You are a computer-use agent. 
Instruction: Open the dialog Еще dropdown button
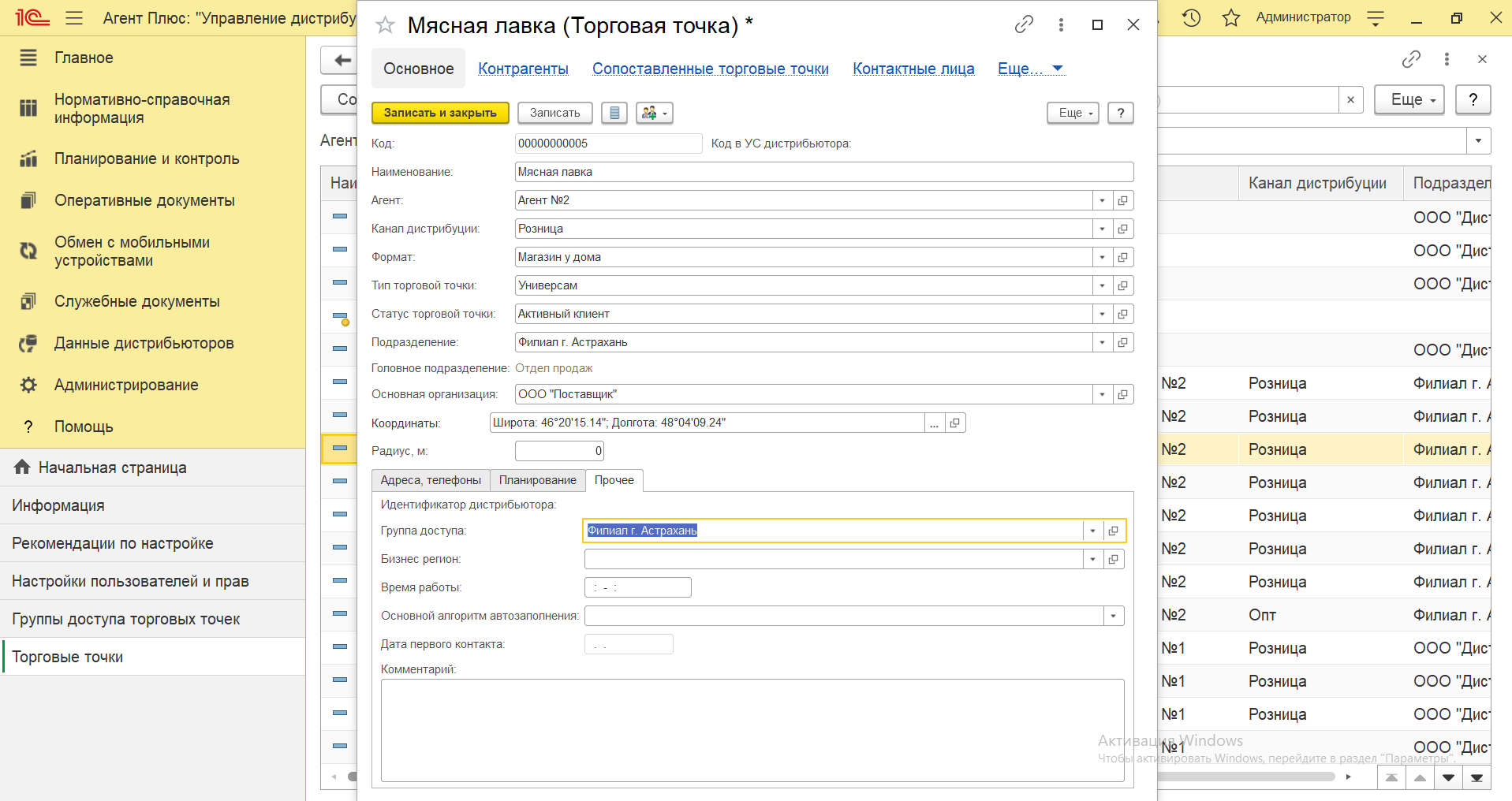(1073, 113)
